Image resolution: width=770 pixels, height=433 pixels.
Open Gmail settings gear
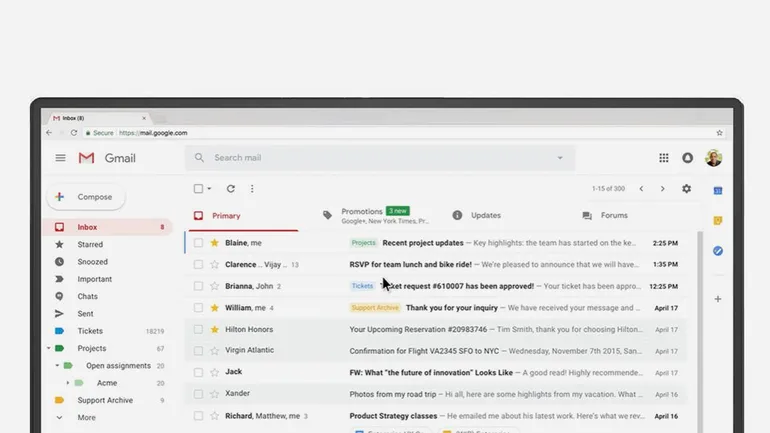coord(686,189)
